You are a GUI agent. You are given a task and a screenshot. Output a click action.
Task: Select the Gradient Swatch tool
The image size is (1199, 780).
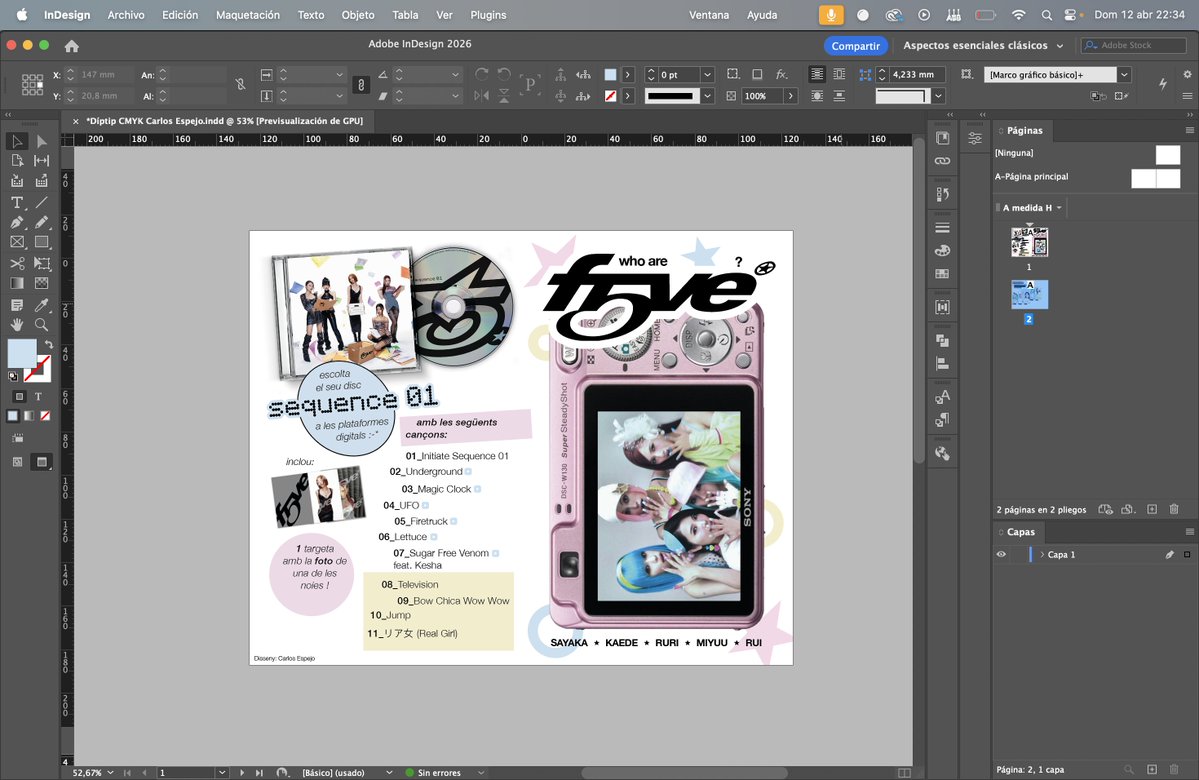tap(17, 283)
